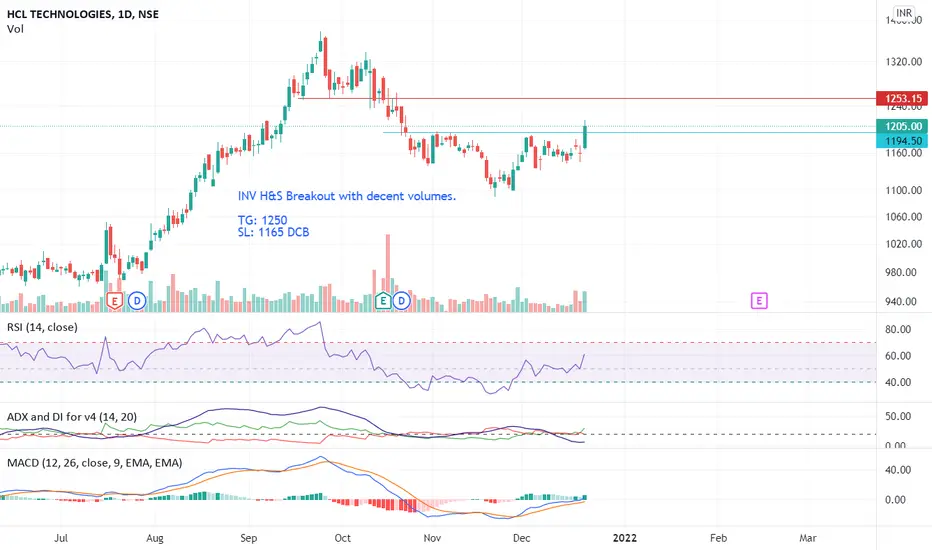This screenshot has height=550, width=932.
Task: Select the TG: 1250 annotation text
Action: [263, 220]
